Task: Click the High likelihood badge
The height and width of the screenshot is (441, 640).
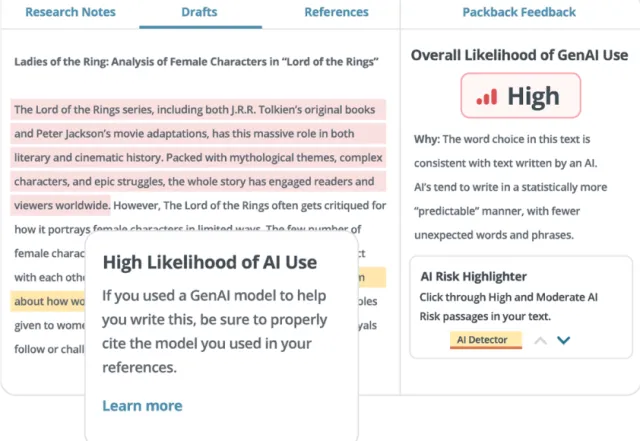Action: 519,98
